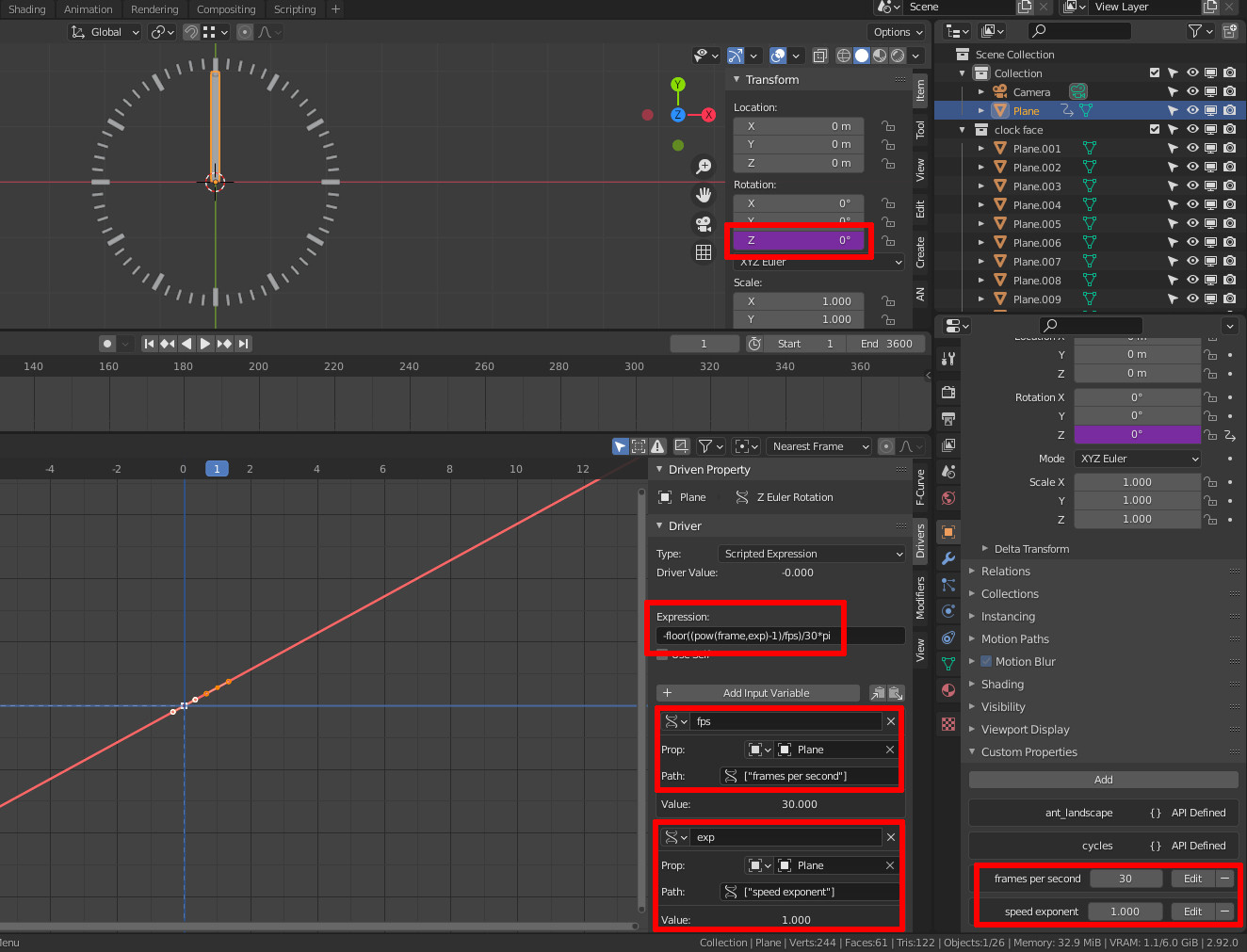Screen dimensions: 1247x952
Task: Play animation forward
Action: coord(205,344)
